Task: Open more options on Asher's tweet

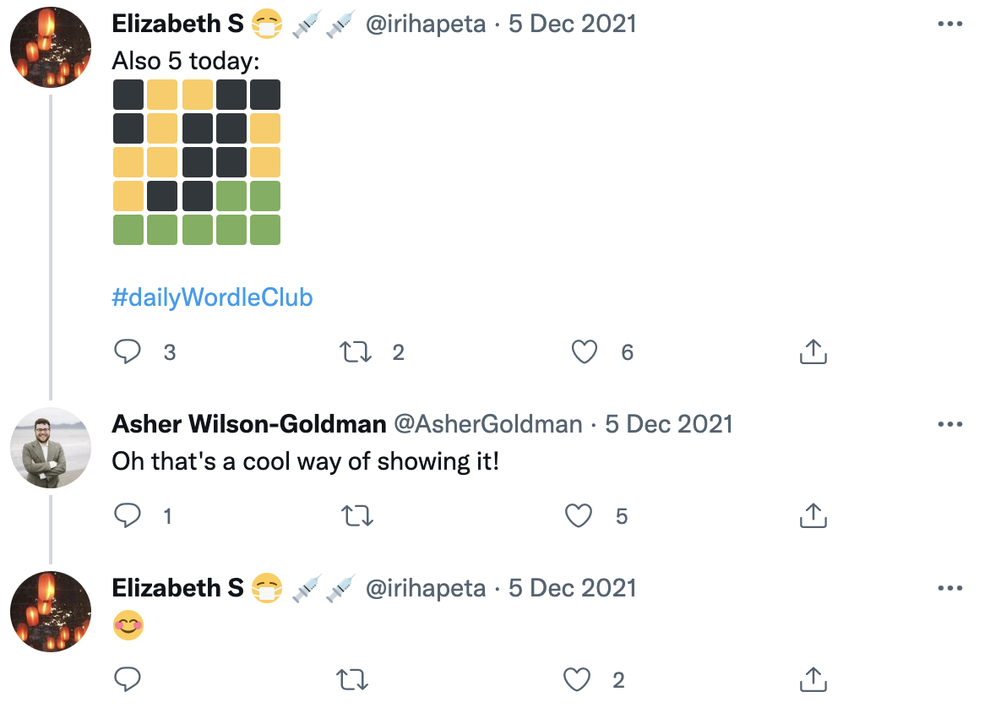Action: pos(949,424)
